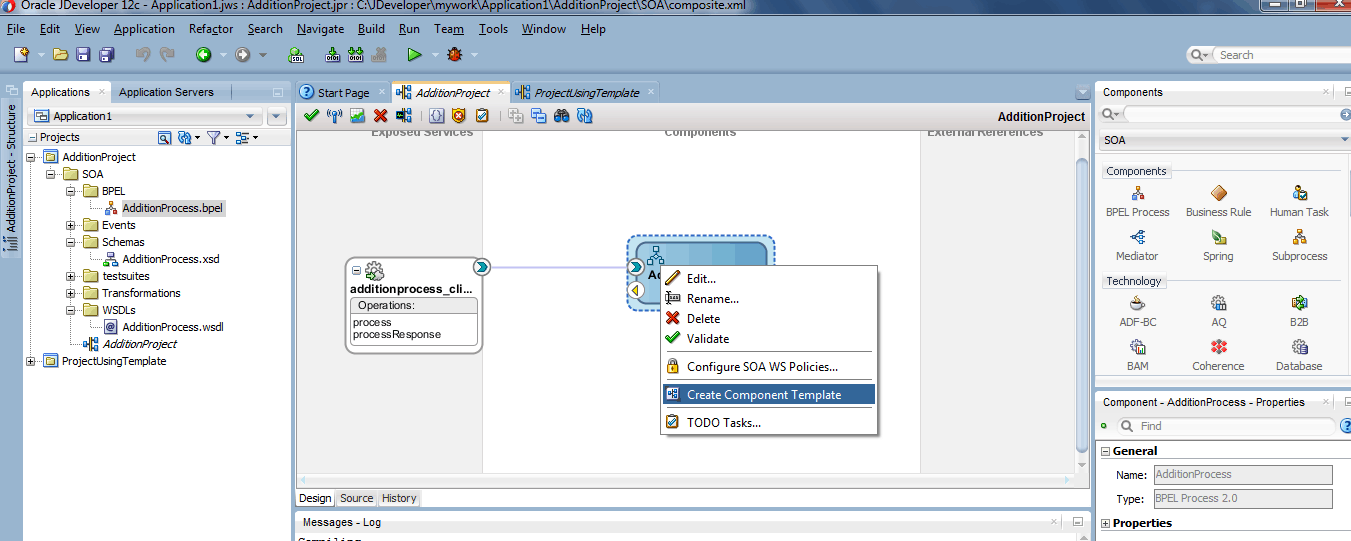Image resolution: width=1351 pixels, height=541 pixels.
Task: Switch to the ProjectUsingTemplate editor tab
Action: (585, 92)
